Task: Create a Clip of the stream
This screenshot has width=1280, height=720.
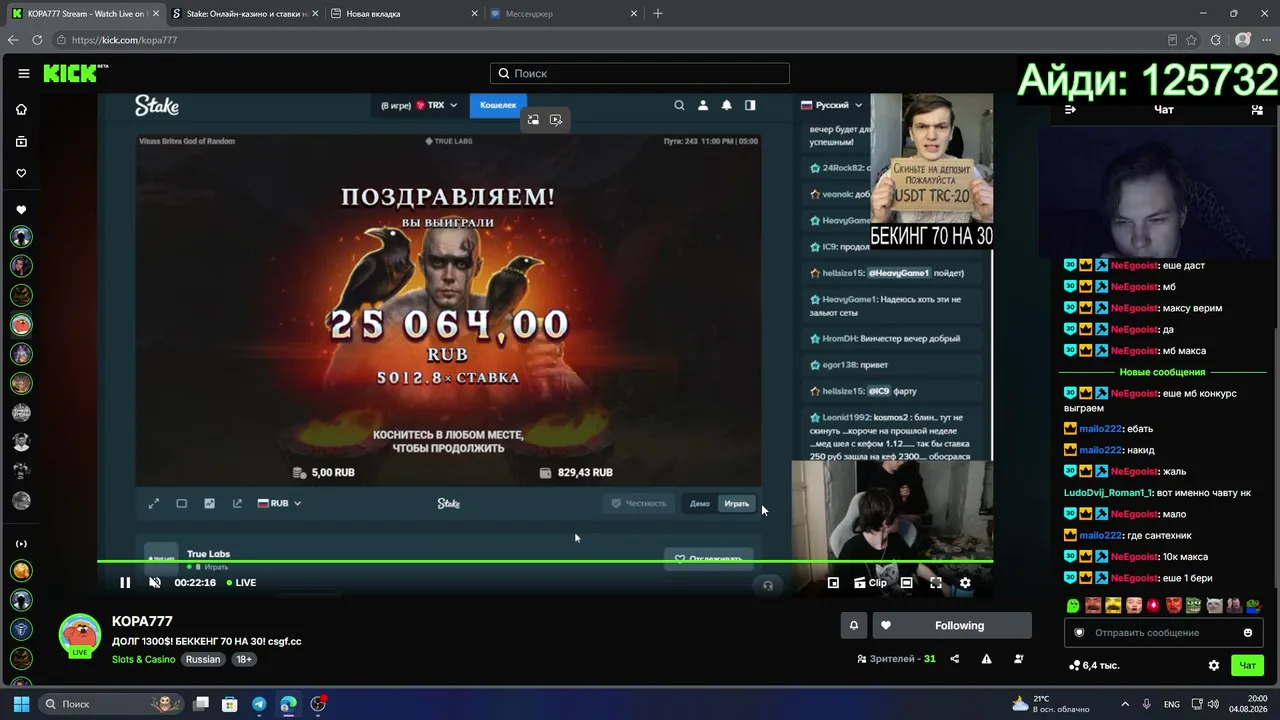Action: point(870,583)
